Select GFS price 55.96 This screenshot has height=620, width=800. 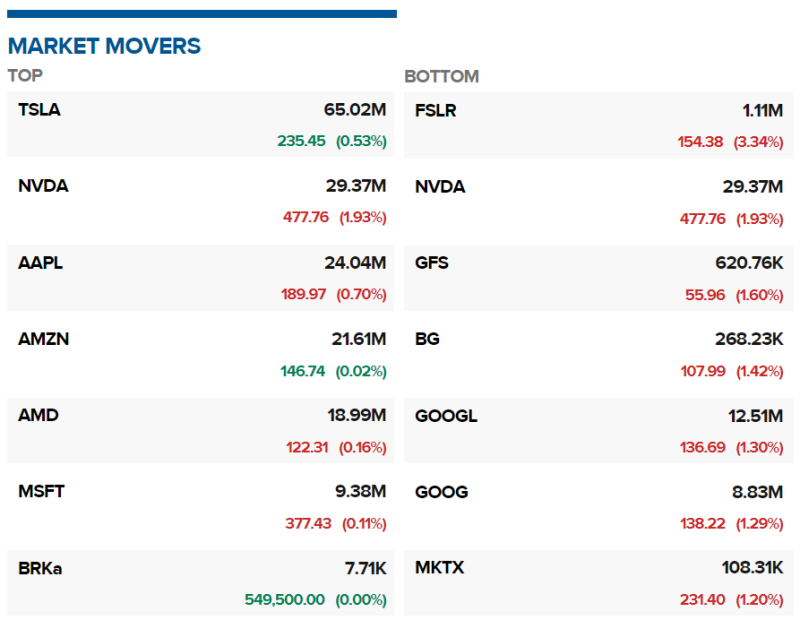coord(705,295)
